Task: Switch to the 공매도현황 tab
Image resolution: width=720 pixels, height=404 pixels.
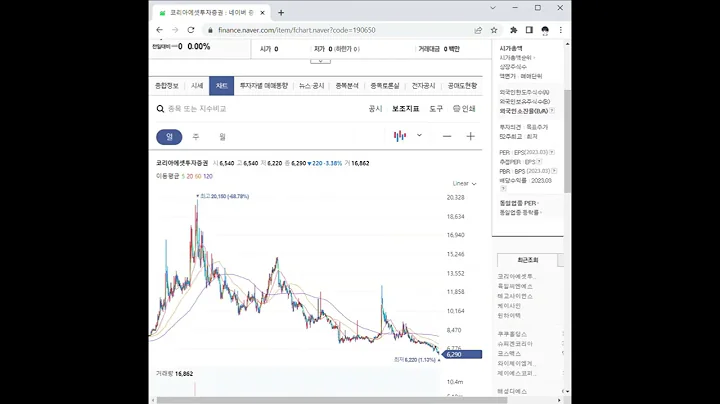Action: 462,86
